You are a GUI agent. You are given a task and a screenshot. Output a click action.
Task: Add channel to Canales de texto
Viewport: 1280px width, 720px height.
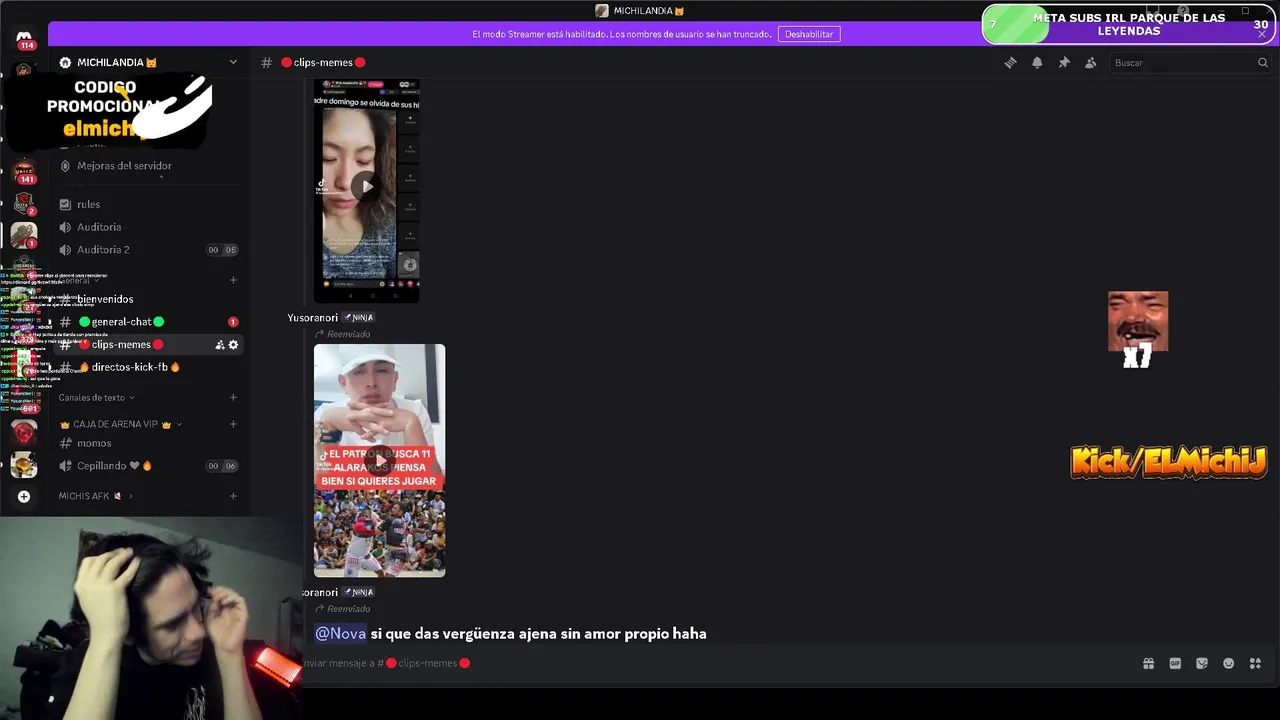[233, 398]
